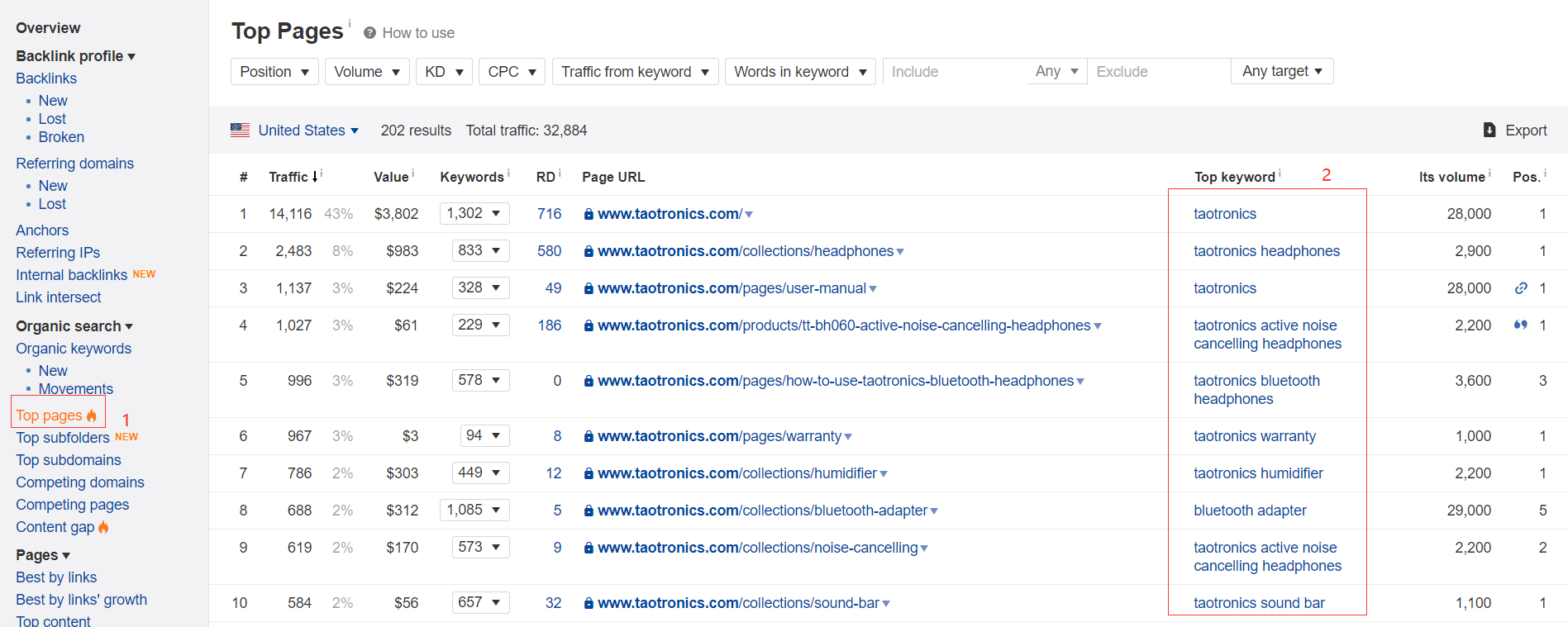Click the Export button

click(x=1515, y=131)
